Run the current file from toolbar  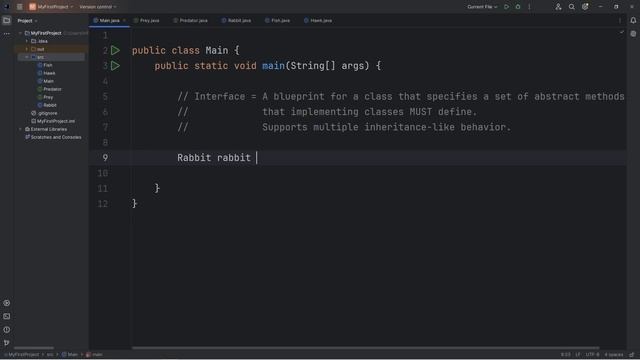506,7
